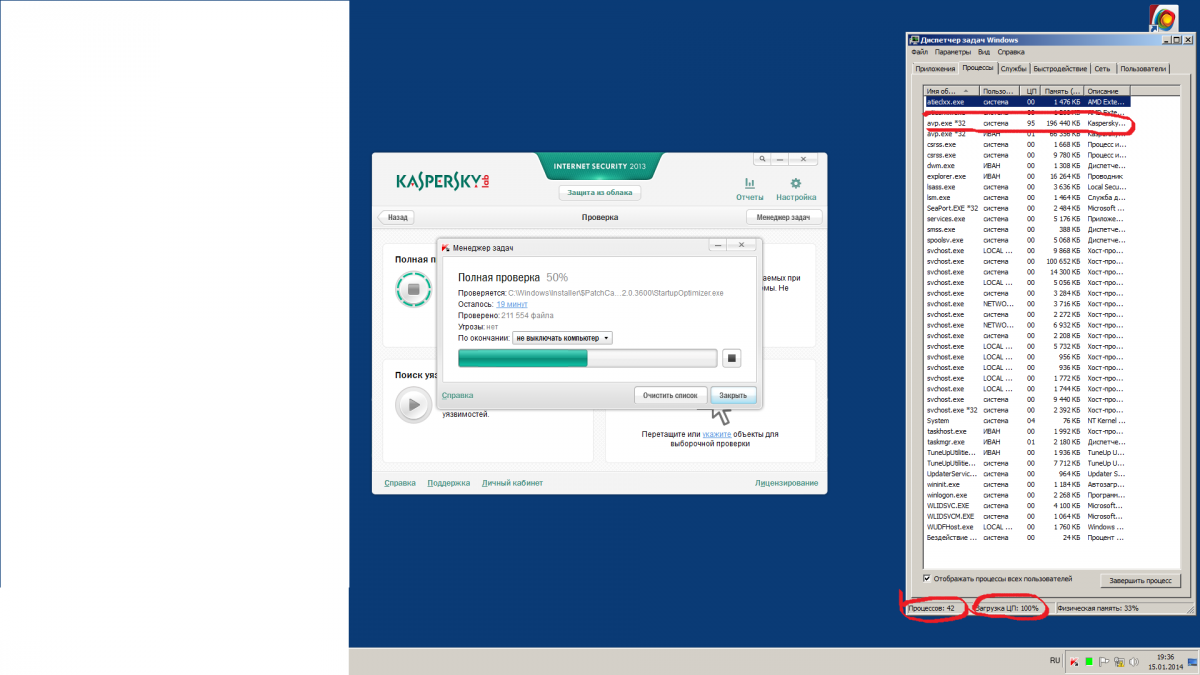Open the не выключать компьютер dropdown

[x=562, y=338]
